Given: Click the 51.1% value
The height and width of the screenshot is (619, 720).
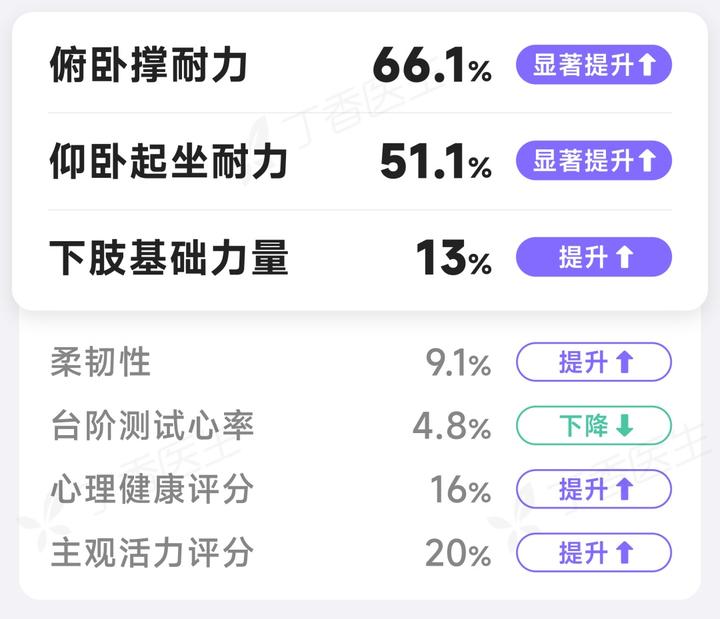Looking at the screenshot, I should point(436,161).
